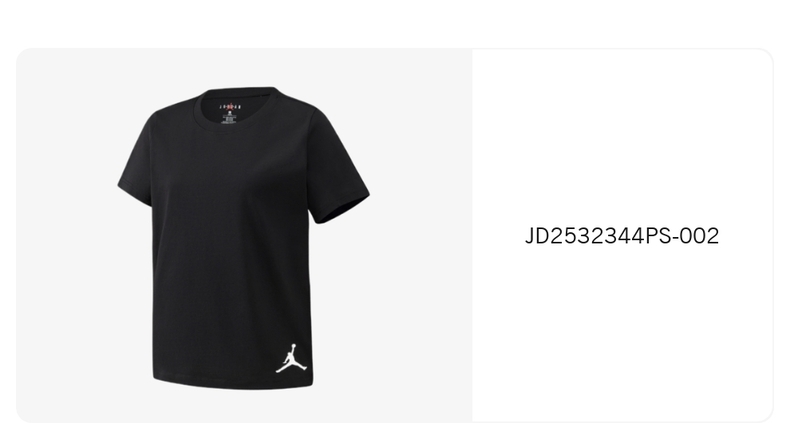
Task: Open the black t-shirt product image
Action: pyautogui.click(x=244, y=238)
